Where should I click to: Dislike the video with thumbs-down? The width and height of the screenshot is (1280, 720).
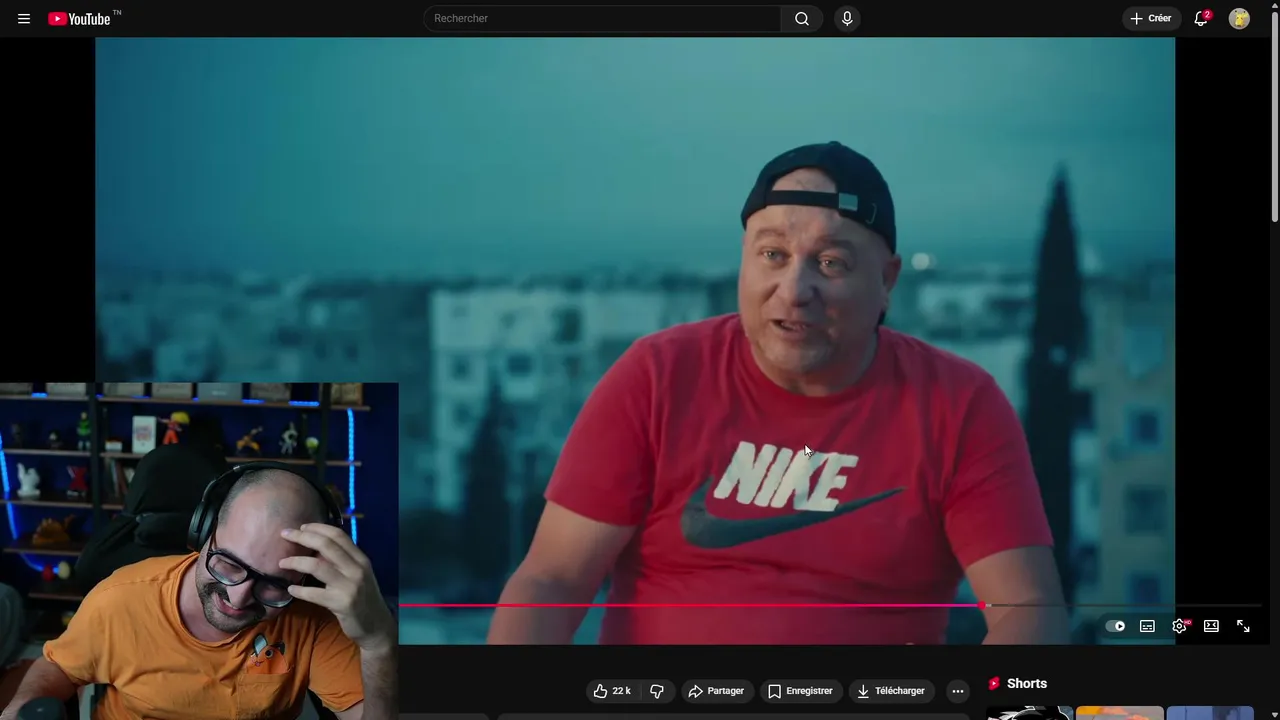coord(657,691)
